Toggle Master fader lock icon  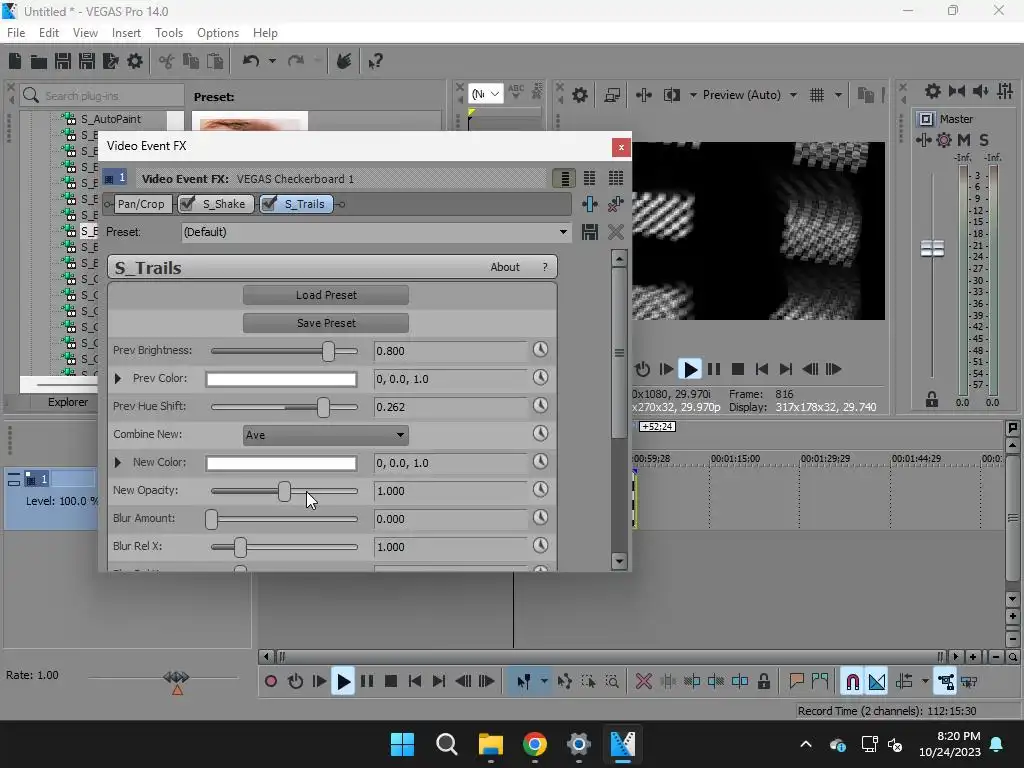click(932, 399)
